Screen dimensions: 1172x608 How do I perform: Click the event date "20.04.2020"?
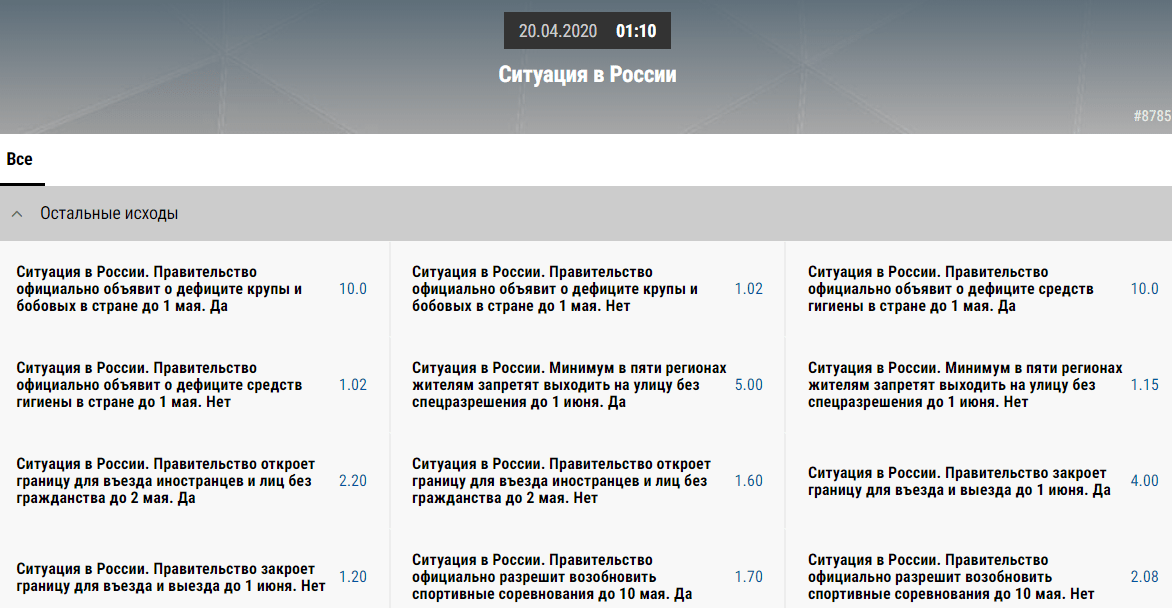(x=558, y=31)
